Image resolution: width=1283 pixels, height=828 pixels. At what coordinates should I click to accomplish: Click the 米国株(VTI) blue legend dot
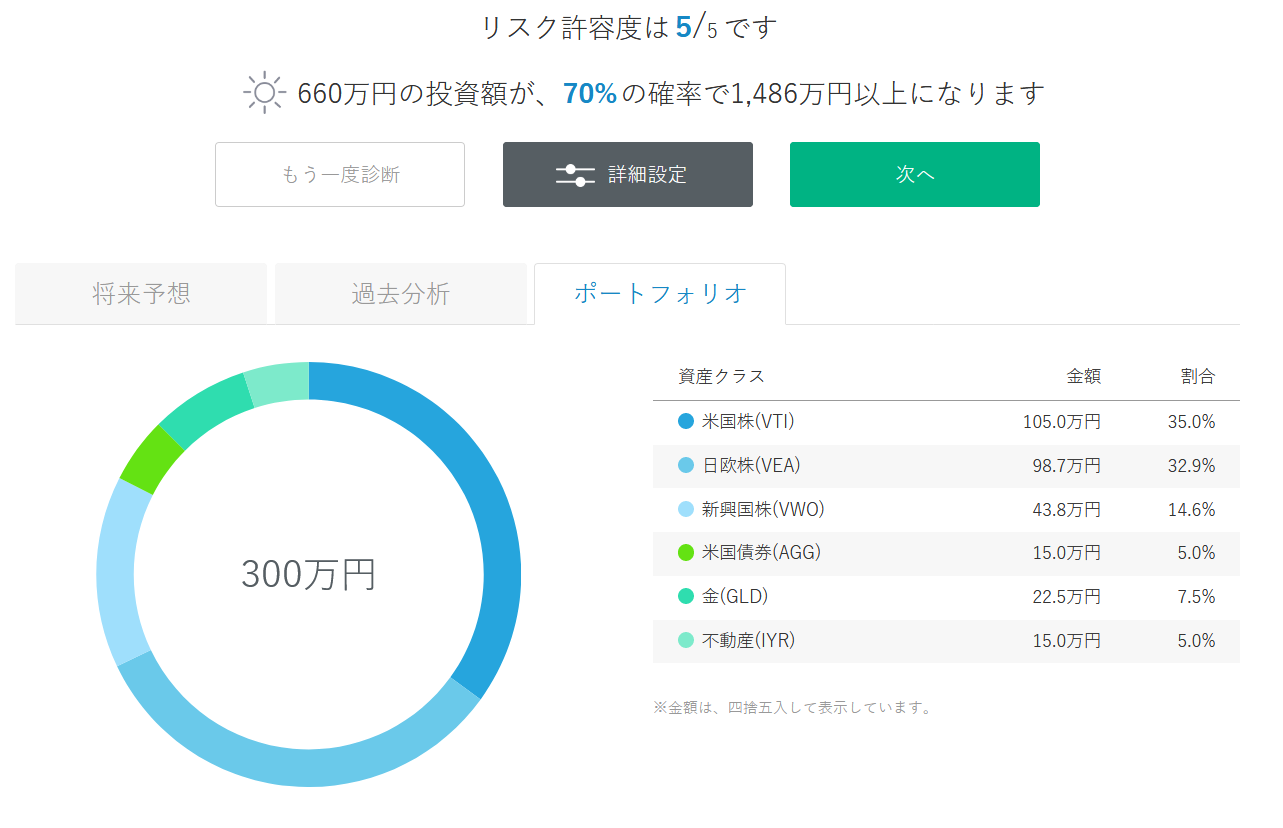click(685, 422)
